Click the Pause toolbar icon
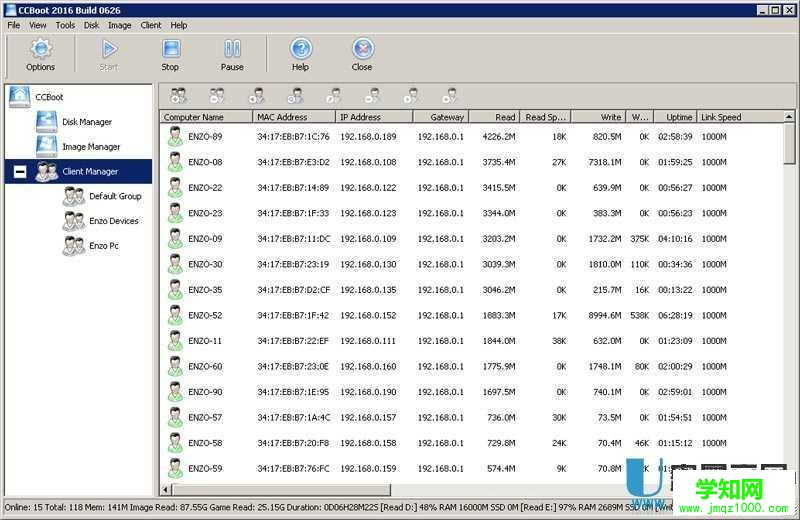 232,49
